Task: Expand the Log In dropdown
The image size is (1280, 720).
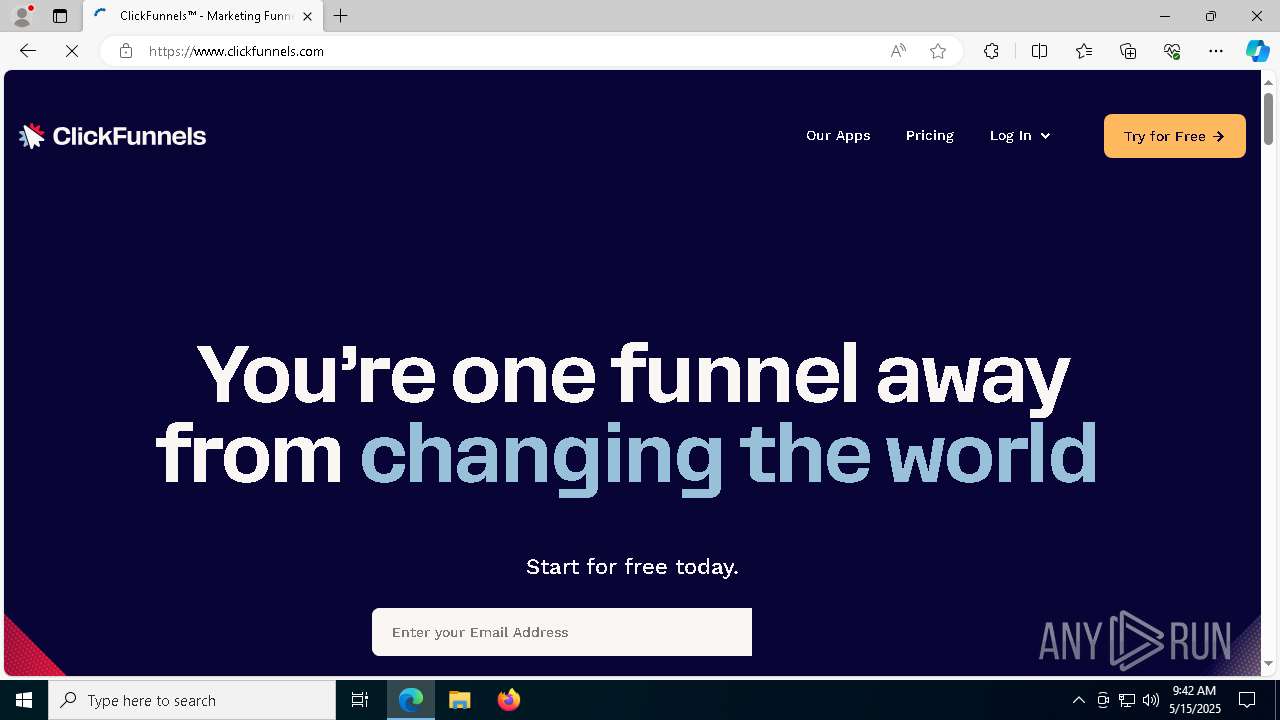Action: coord(1020,136)
